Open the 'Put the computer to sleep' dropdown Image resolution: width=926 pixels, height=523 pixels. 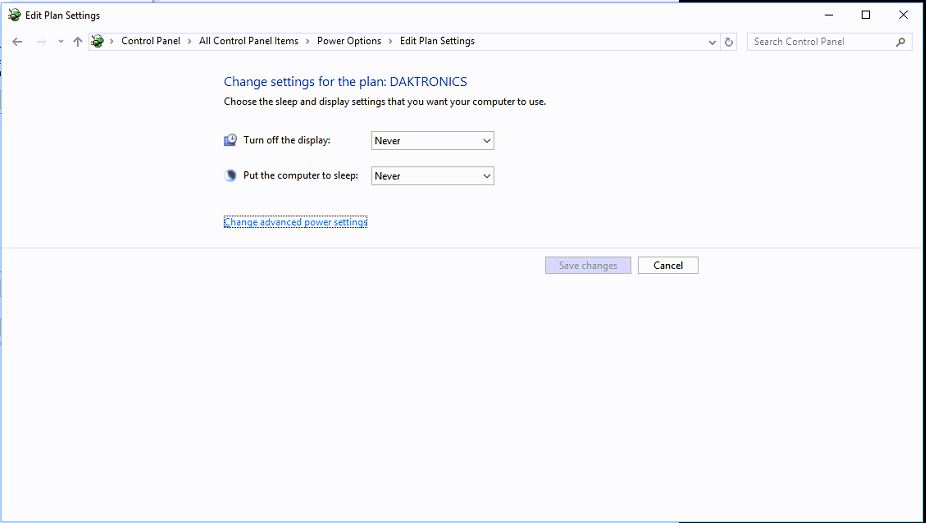(x=432, y=176)
